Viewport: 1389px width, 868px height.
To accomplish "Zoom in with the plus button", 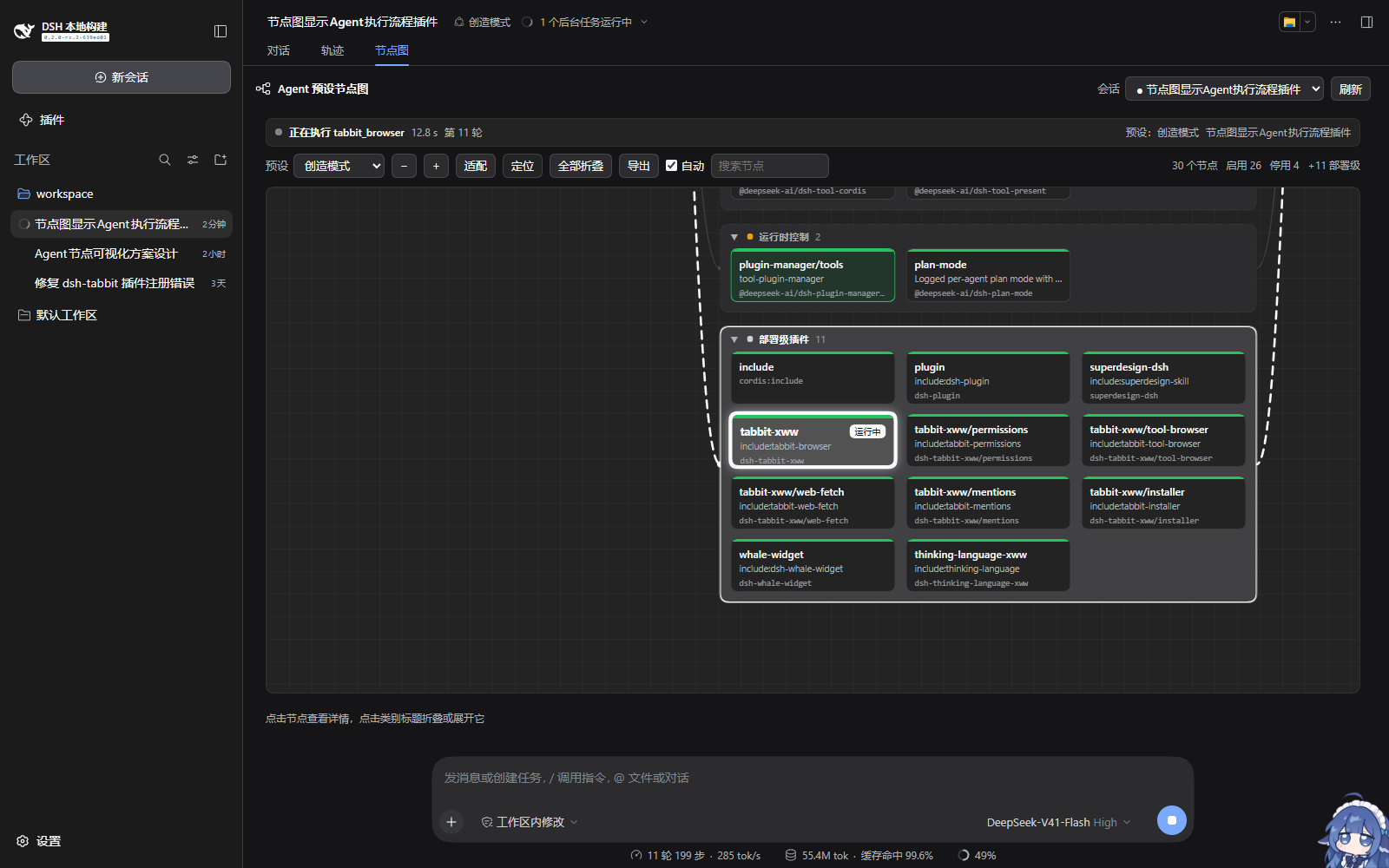I will pyautogui.click(x=436, y=166).
